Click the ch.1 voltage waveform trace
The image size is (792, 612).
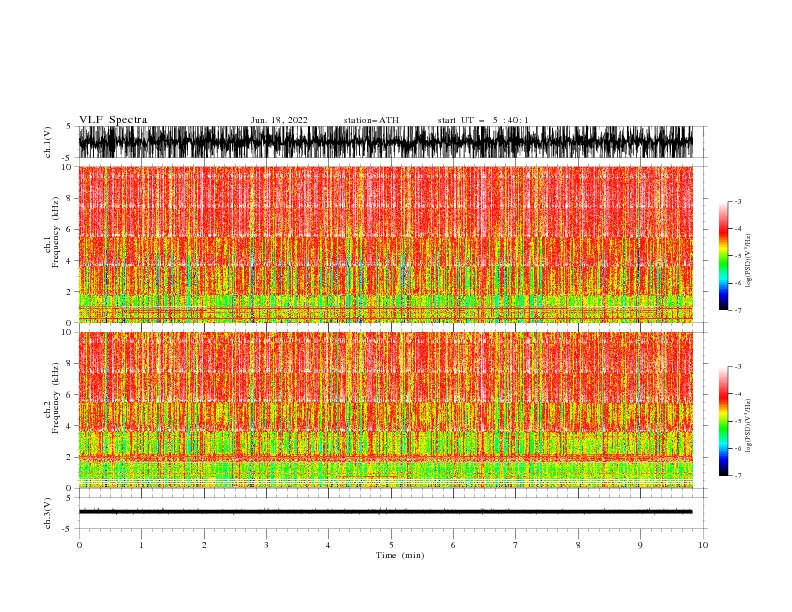(x=386, y=142)
